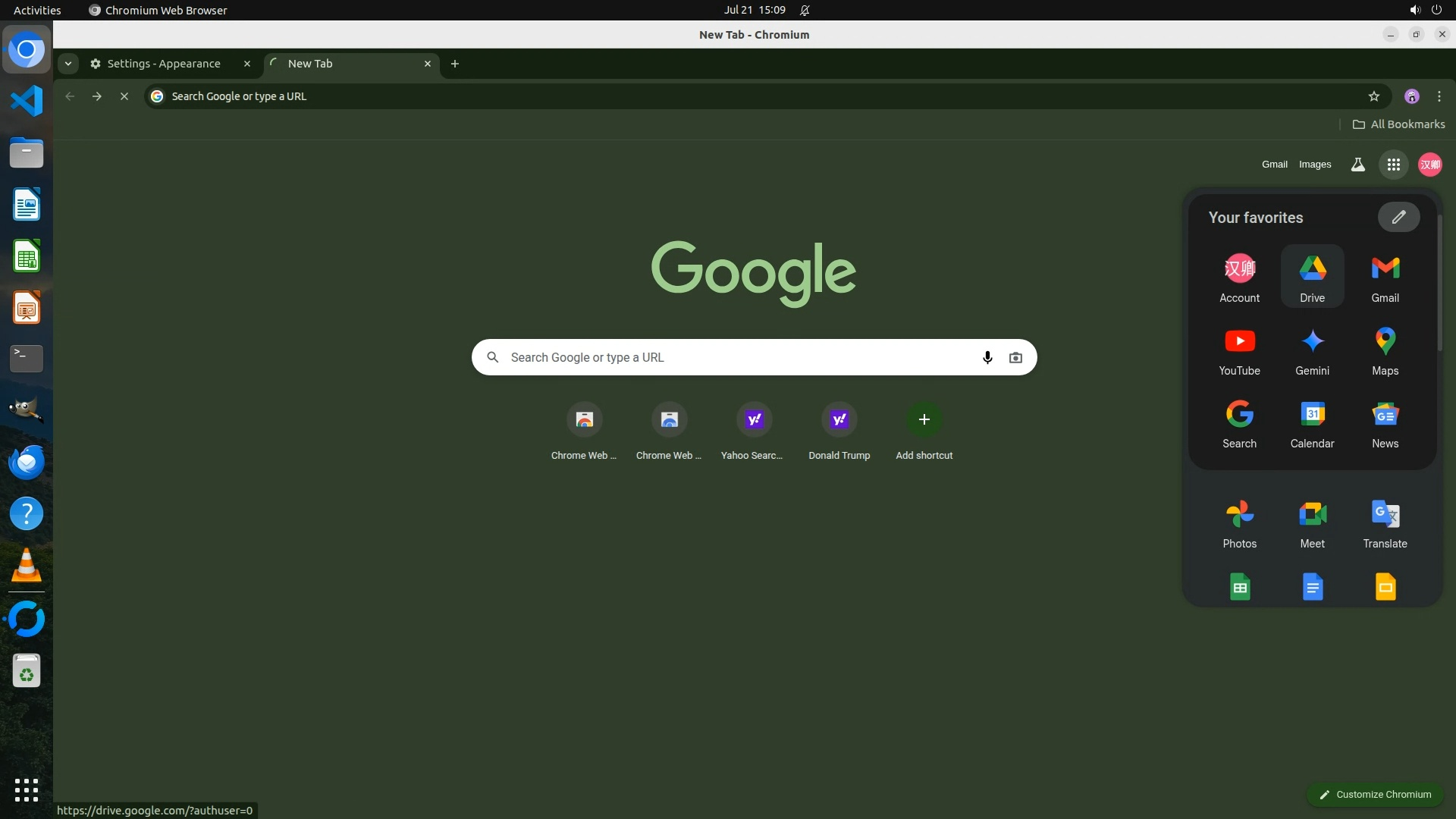Click Customize Chromium button
Viewport: 1456px width, 819px height.
[x=1374, y=794]
